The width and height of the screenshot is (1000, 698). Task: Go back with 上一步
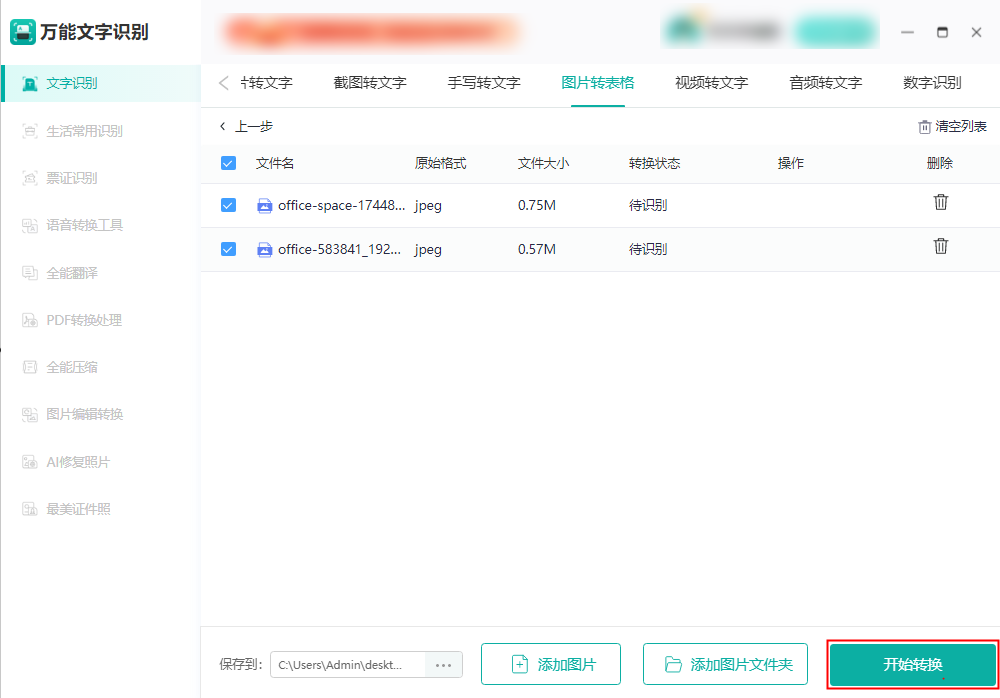246,126
